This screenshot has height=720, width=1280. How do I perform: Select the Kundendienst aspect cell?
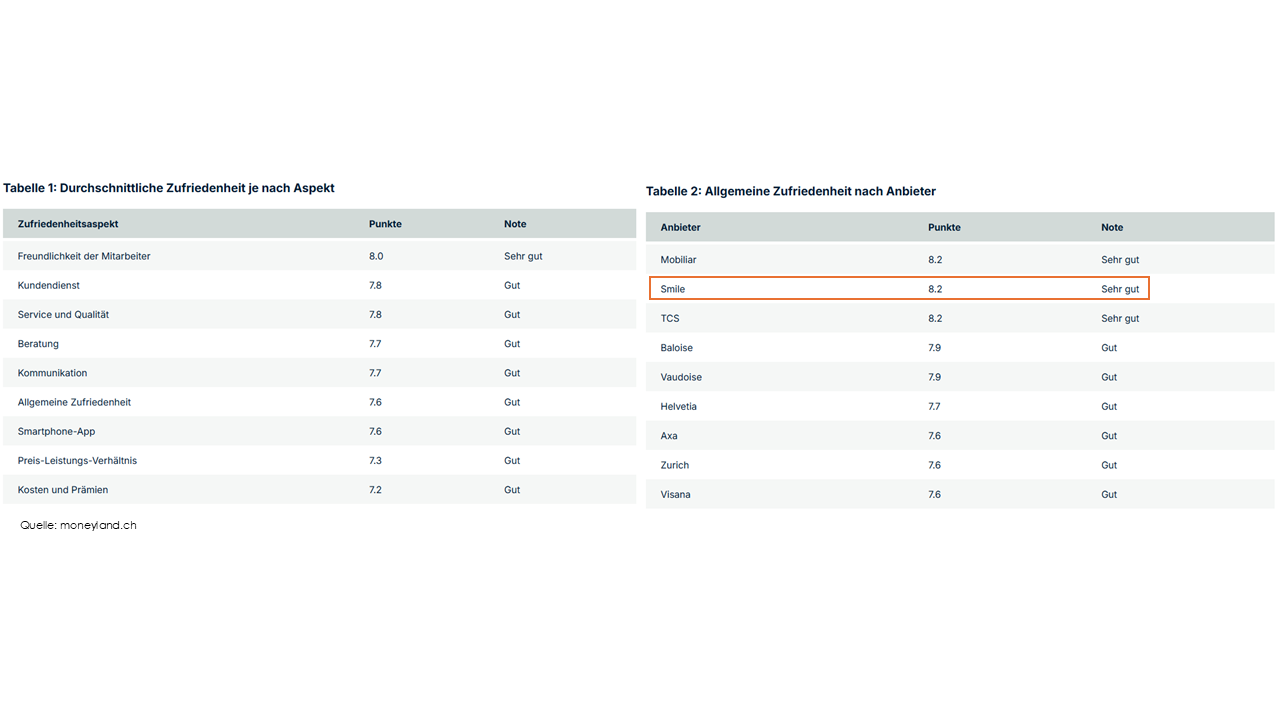tap(49, 286)
